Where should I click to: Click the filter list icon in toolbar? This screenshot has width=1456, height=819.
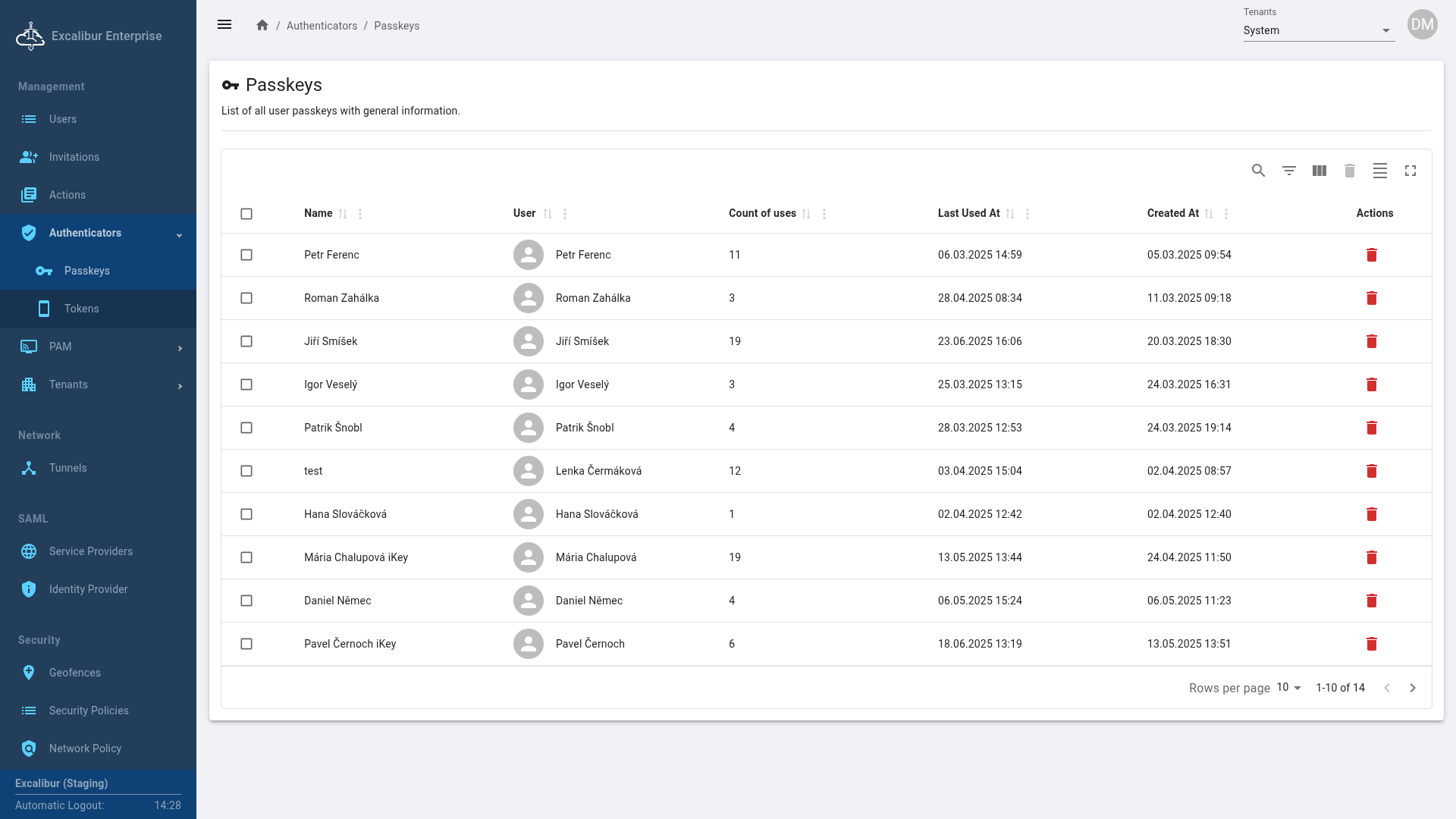click(x=1288, y=171)
